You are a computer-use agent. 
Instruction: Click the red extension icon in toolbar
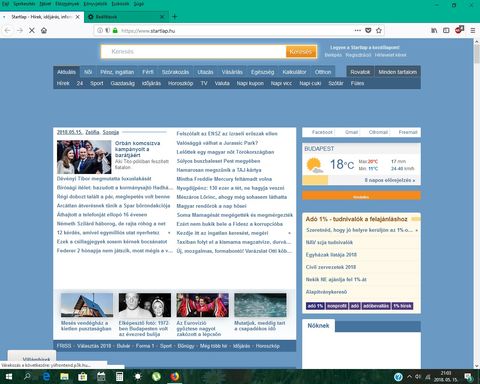click(459, 30)
